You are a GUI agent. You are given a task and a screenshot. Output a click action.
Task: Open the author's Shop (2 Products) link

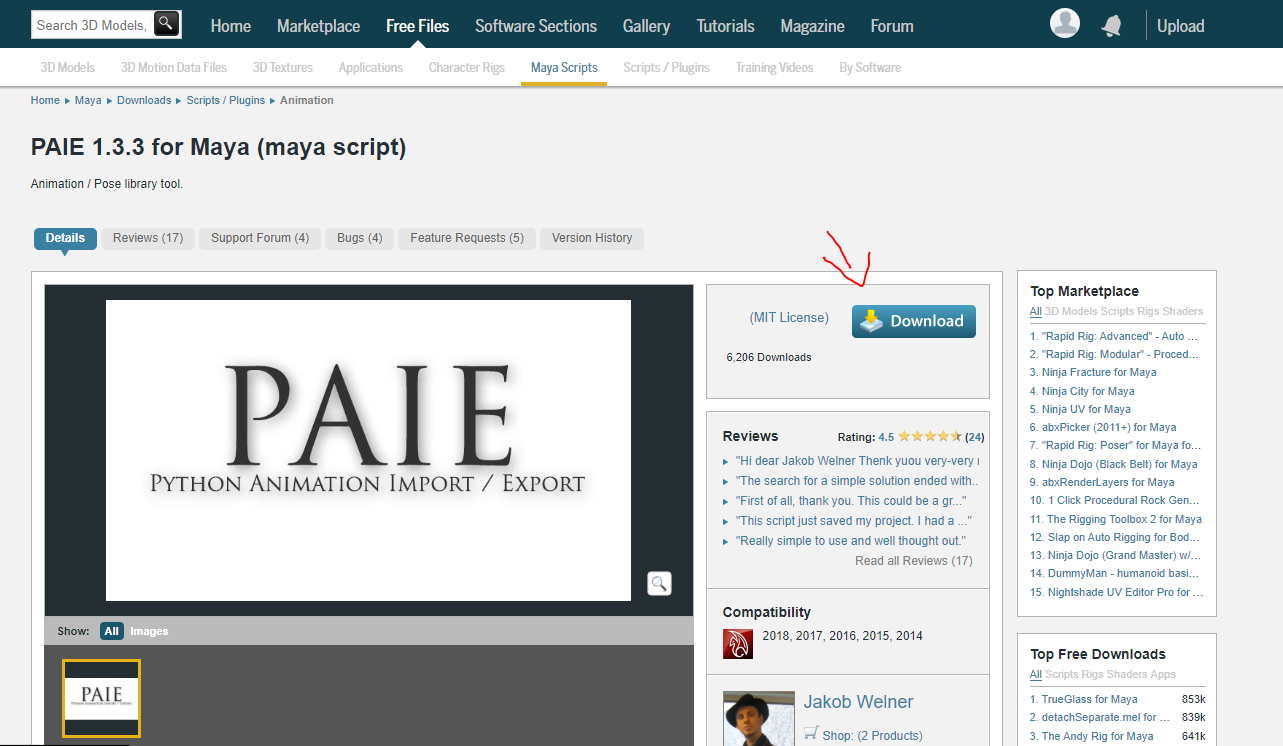point(872,735)
